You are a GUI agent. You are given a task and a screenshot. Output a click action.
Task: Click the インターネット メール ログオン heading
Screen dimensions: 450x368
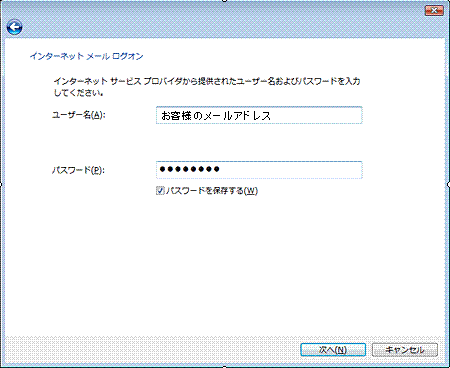(86, 56)
